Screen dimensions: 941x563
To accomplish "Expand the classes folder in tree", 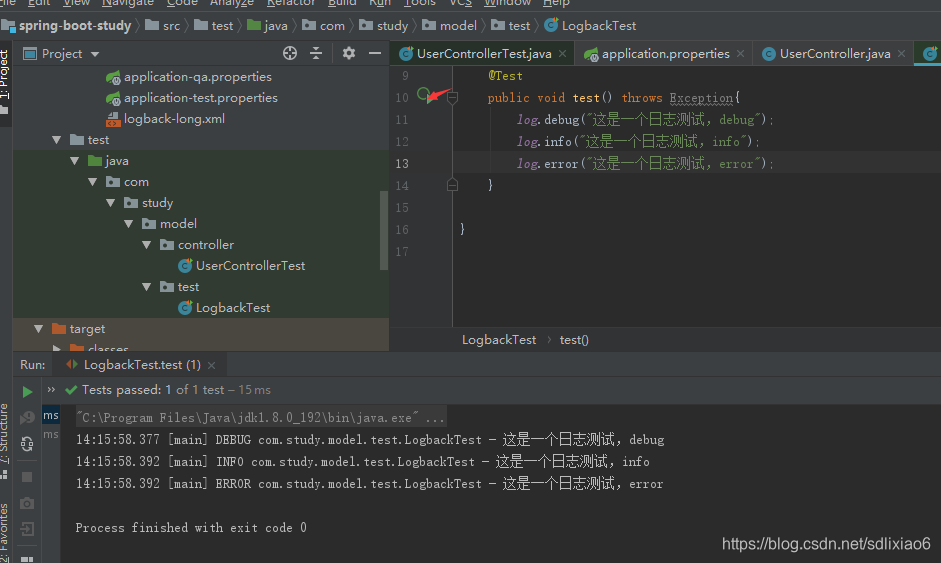I will pos(56,348).
